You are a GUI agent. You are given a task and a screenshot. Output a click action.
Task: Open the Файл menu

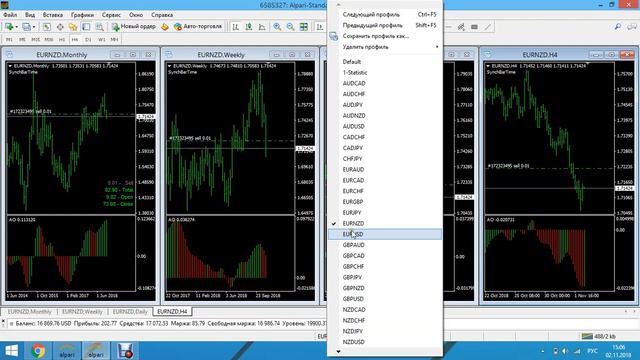[x=10, y=15]
